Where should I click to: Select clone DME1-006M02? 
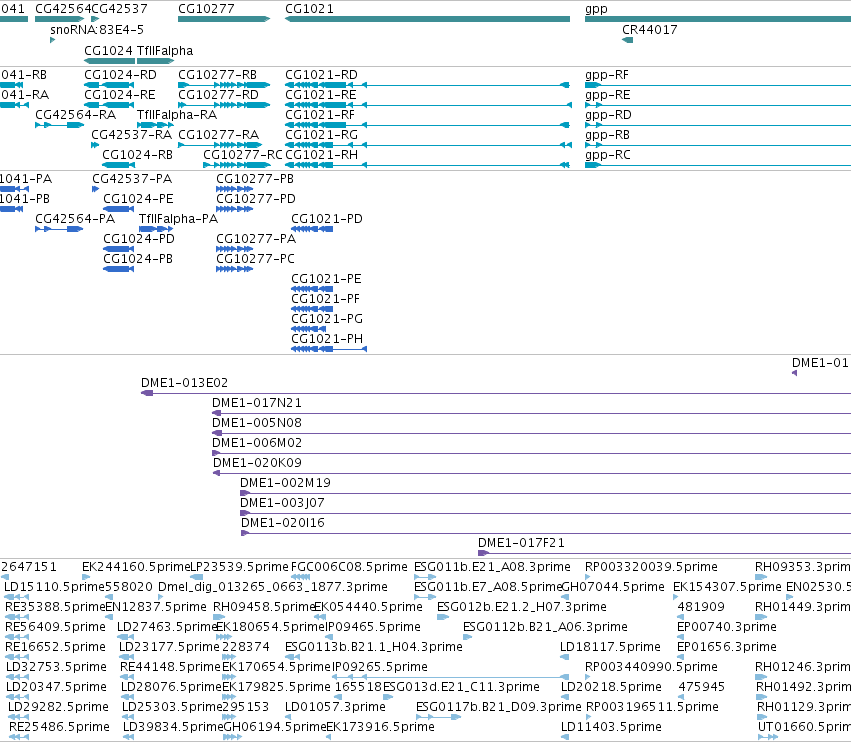[x=257, y=443]
